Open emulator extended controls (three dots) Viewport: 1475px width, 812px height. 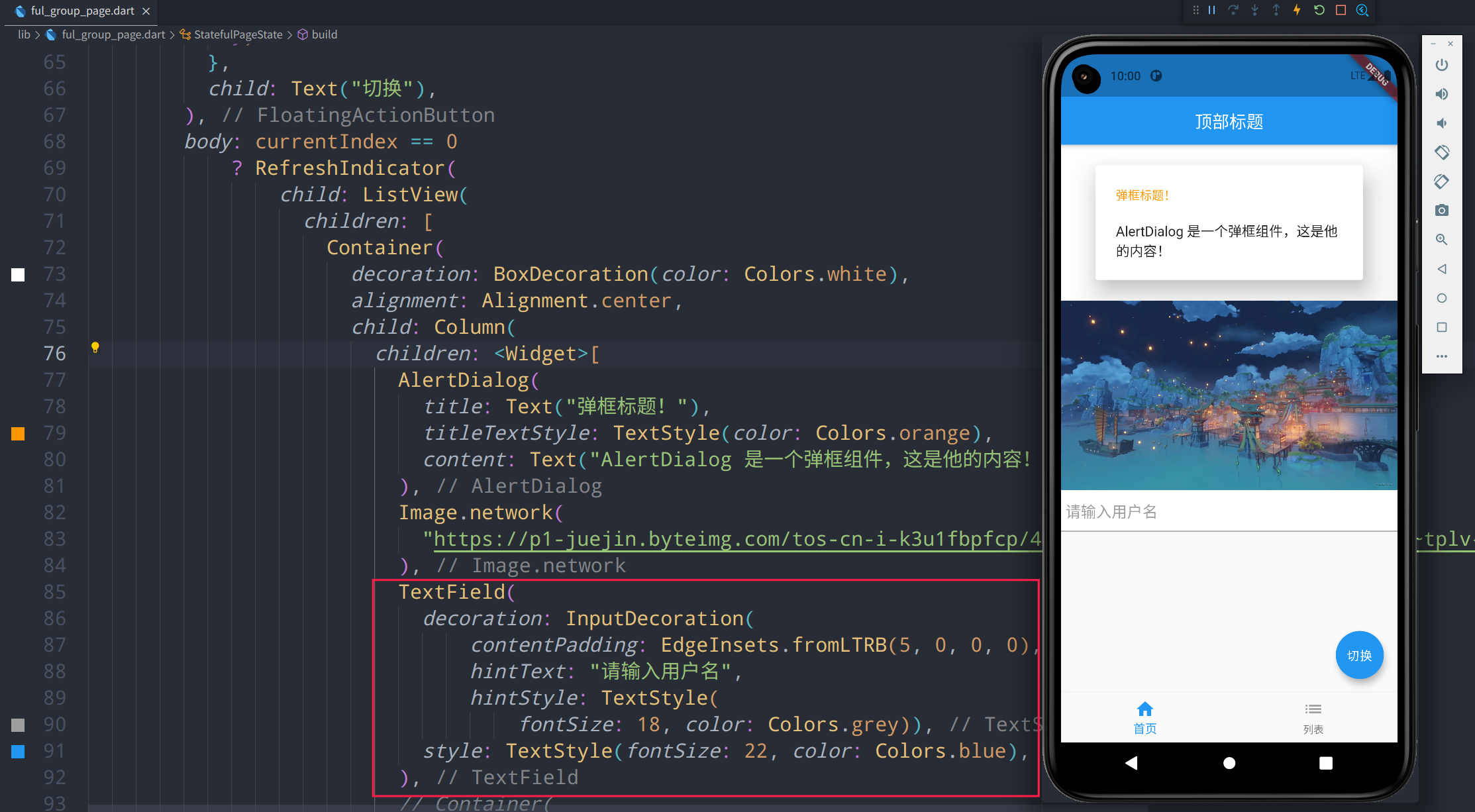tap(1442, 356)
